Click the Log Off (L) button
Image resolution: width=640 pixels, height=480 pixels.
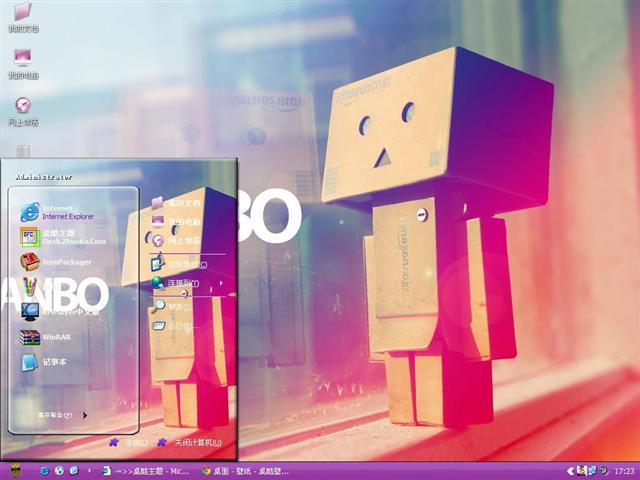(129, 442)
